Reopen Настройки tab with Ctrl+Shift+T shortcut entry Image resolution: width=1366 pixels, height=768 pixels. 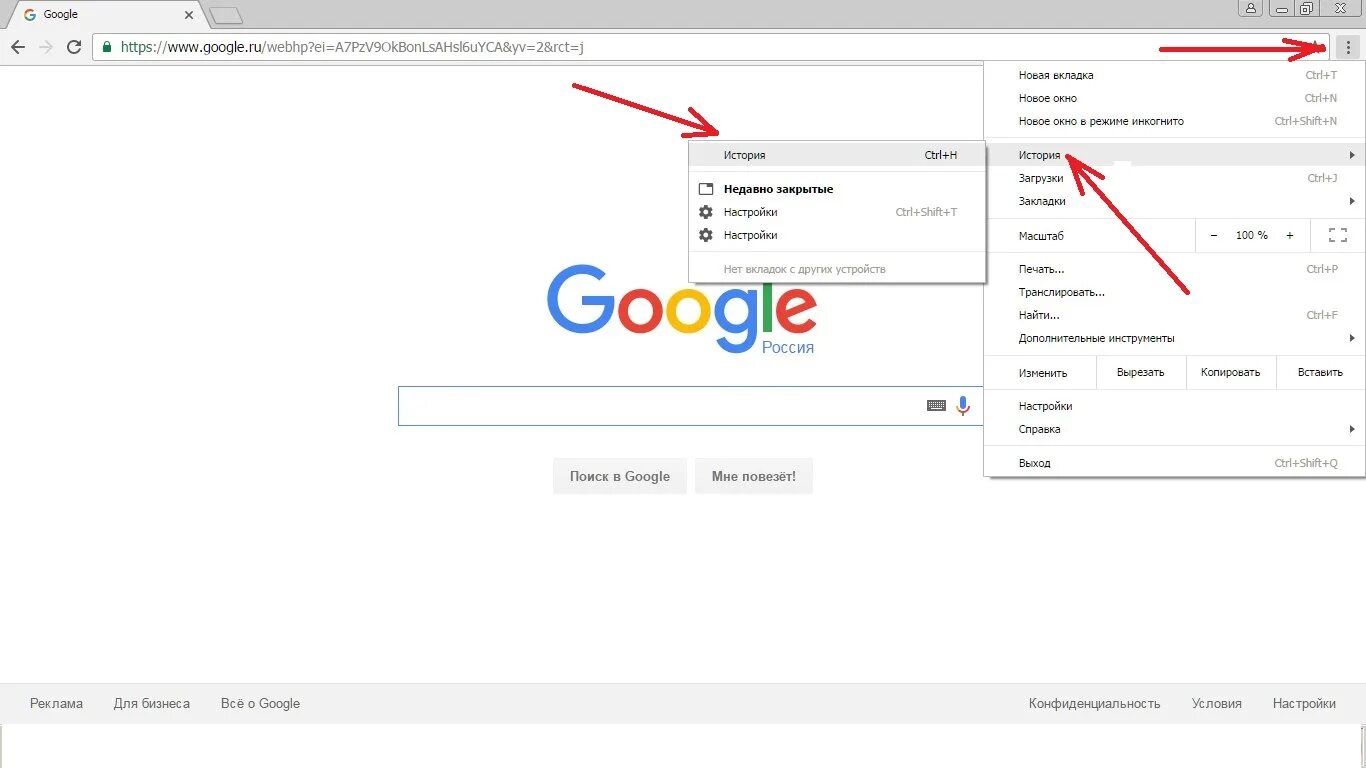tap(838, 212)
